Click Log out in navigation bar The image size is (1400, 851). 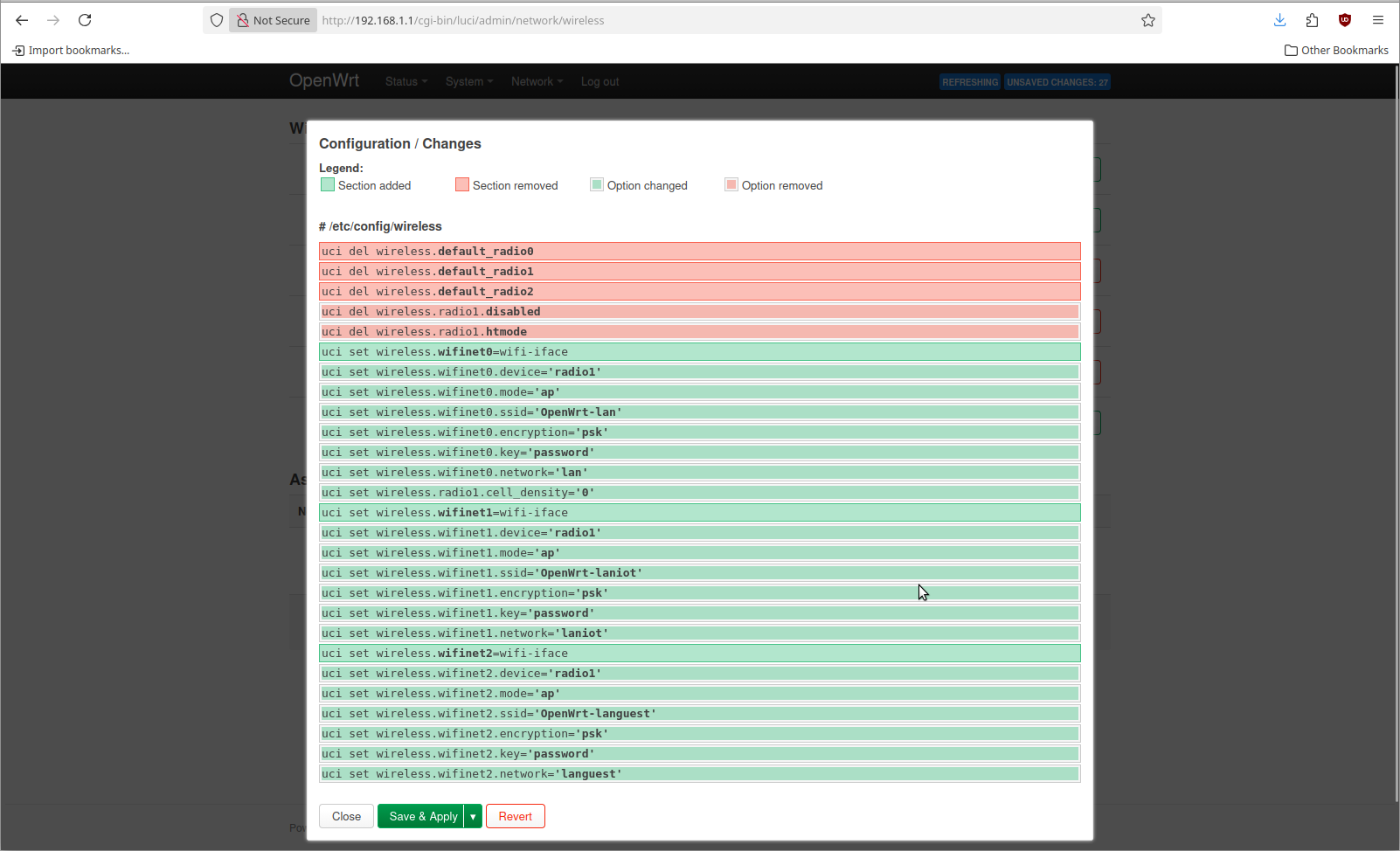click(x=600, y=81)
